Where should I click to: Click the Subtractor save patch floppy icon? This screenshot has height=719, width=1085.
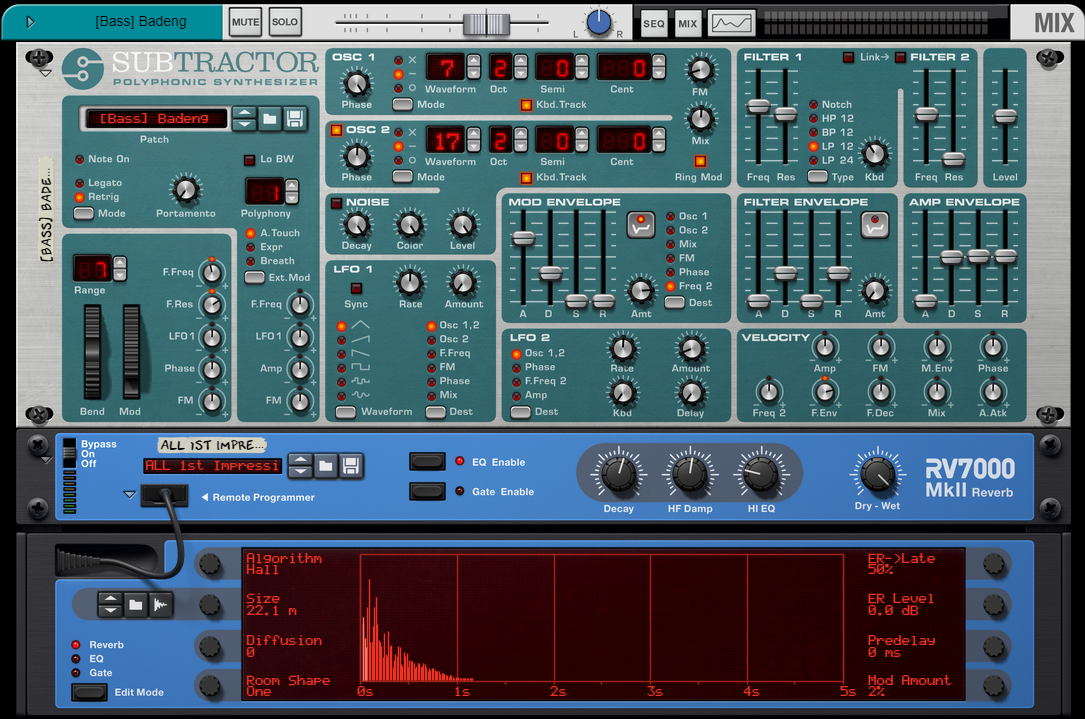click(x=295, y=119)
